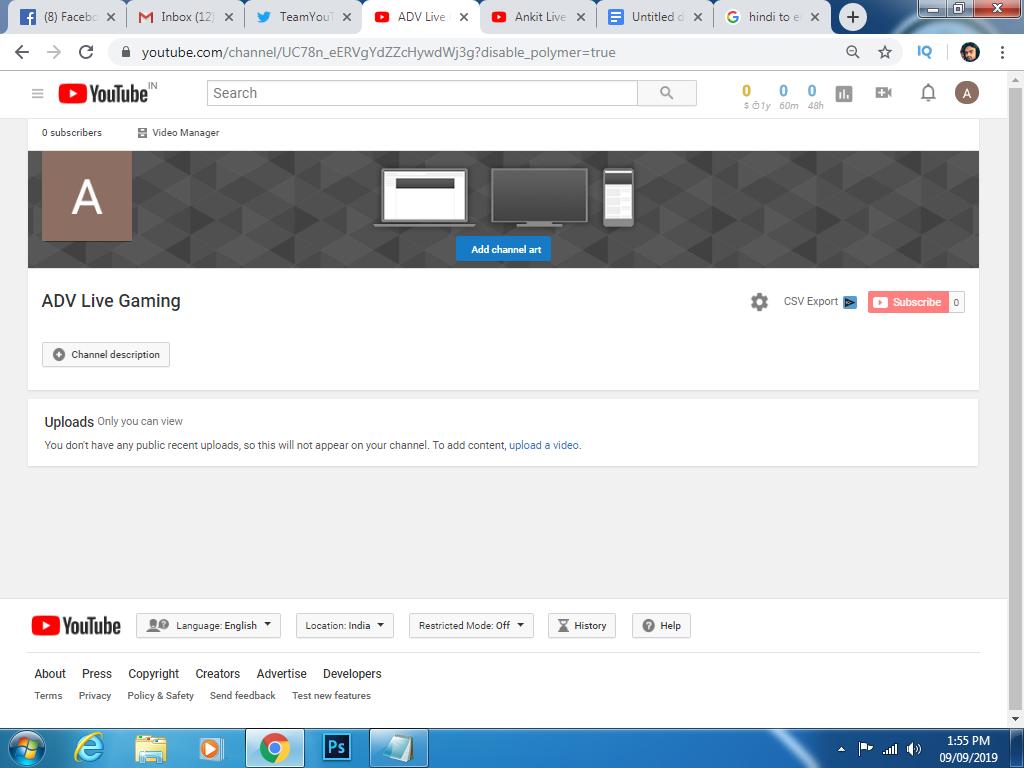Click the browser forward arrow

click(54, 52)
